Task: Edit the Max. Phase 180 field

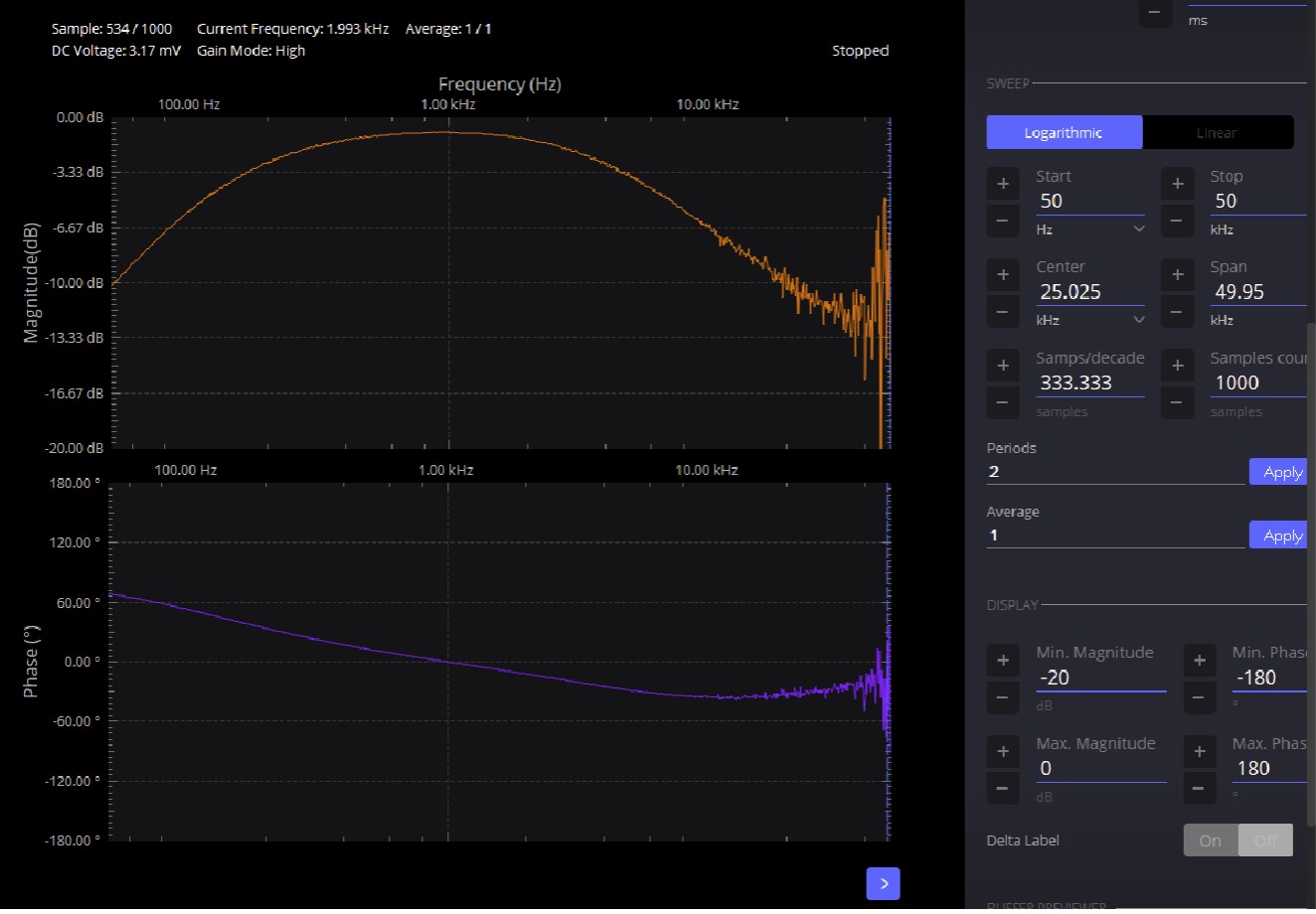Action: tap(1269, 768)
